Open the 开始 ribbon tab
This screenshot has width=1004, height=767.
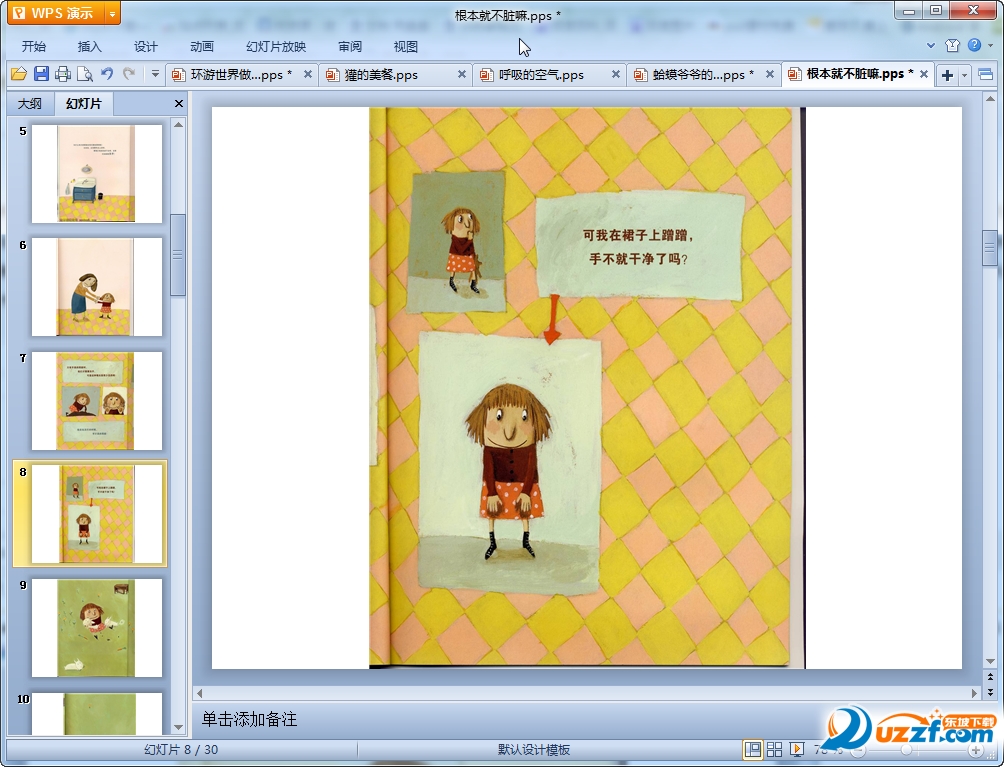[33, 47]
